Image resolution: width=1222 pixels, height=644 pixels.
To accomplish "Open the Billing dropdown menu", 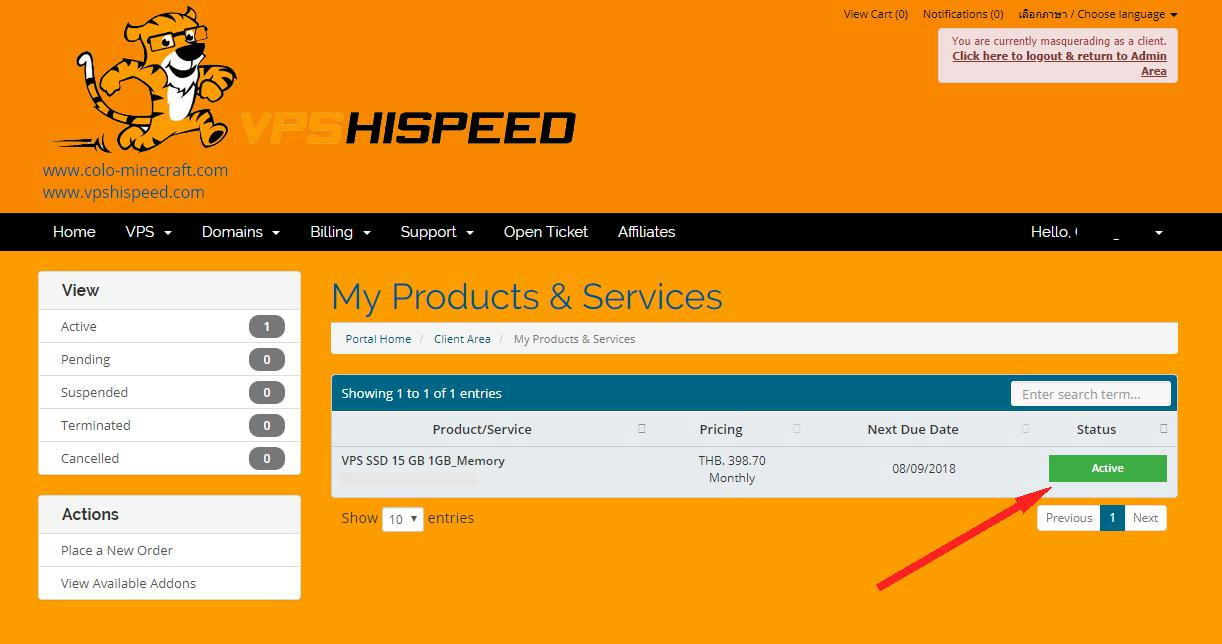I will click(341, 232).
